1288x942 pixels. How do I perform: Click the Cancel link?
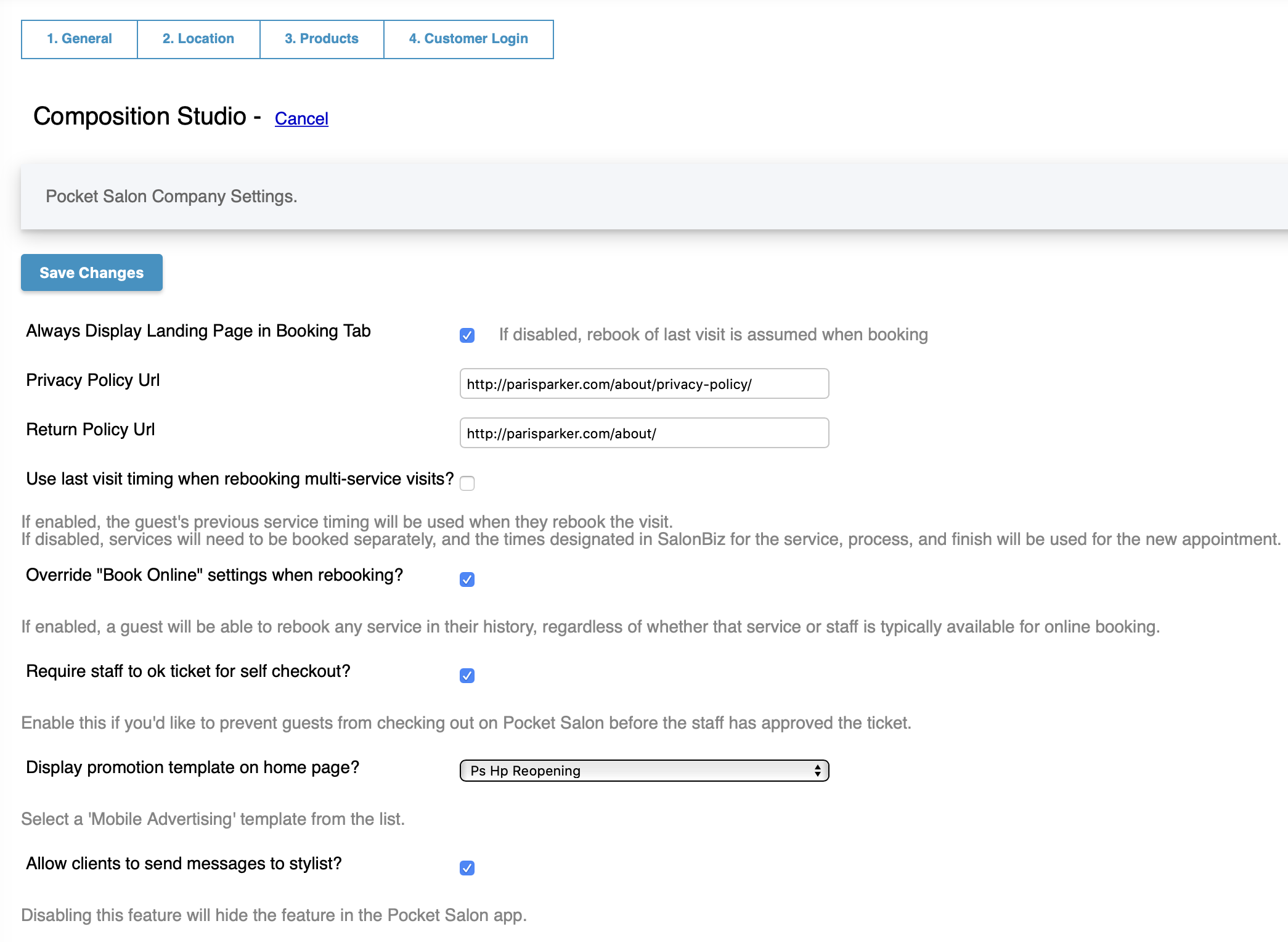coord(301,118)
